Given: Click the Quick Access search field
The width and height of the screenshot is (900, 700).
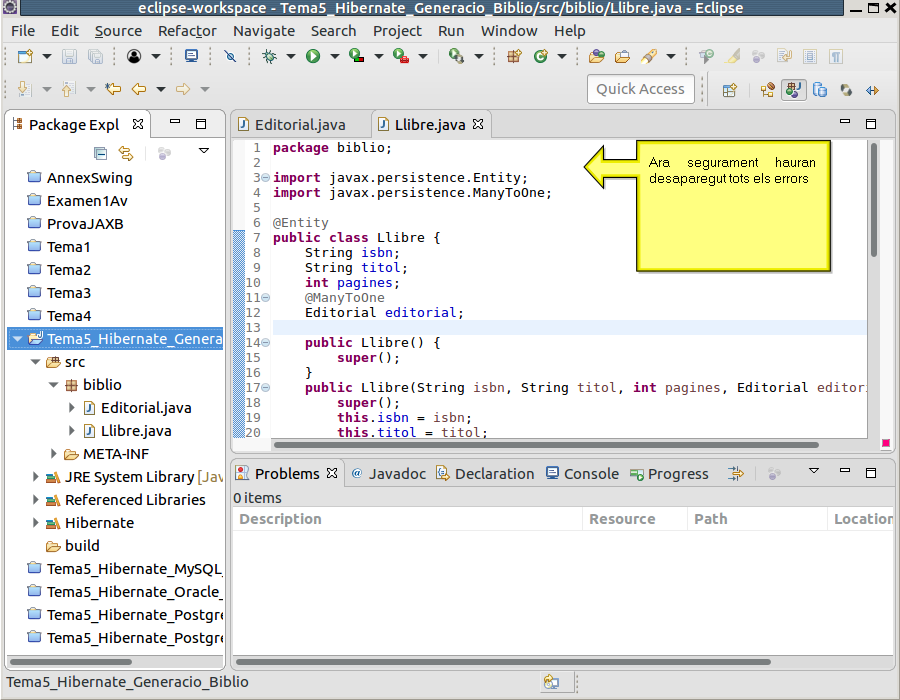Looking at the screenshot, I should 641,89.
